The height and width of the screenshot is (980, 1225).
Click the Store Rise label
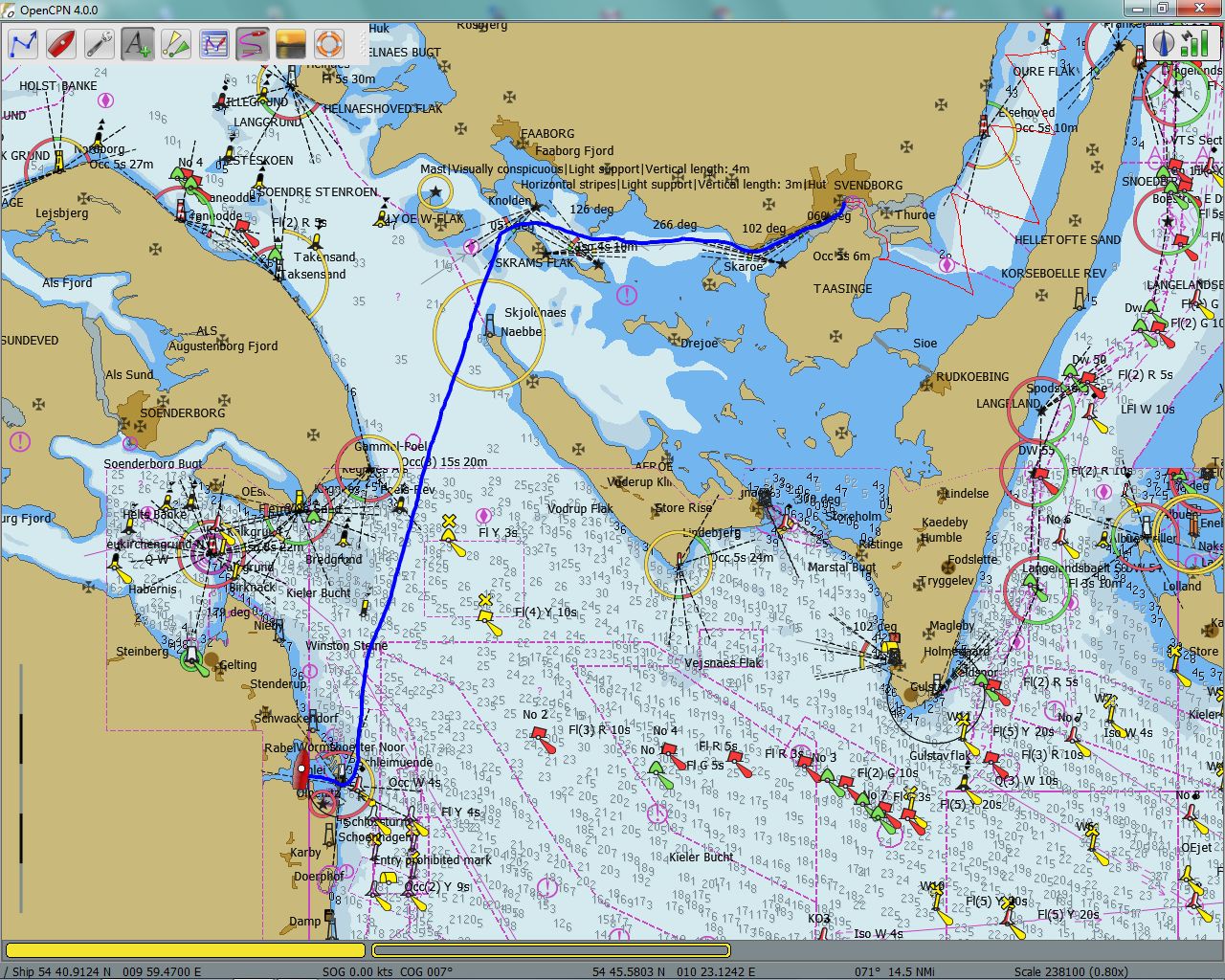point(683,508)
